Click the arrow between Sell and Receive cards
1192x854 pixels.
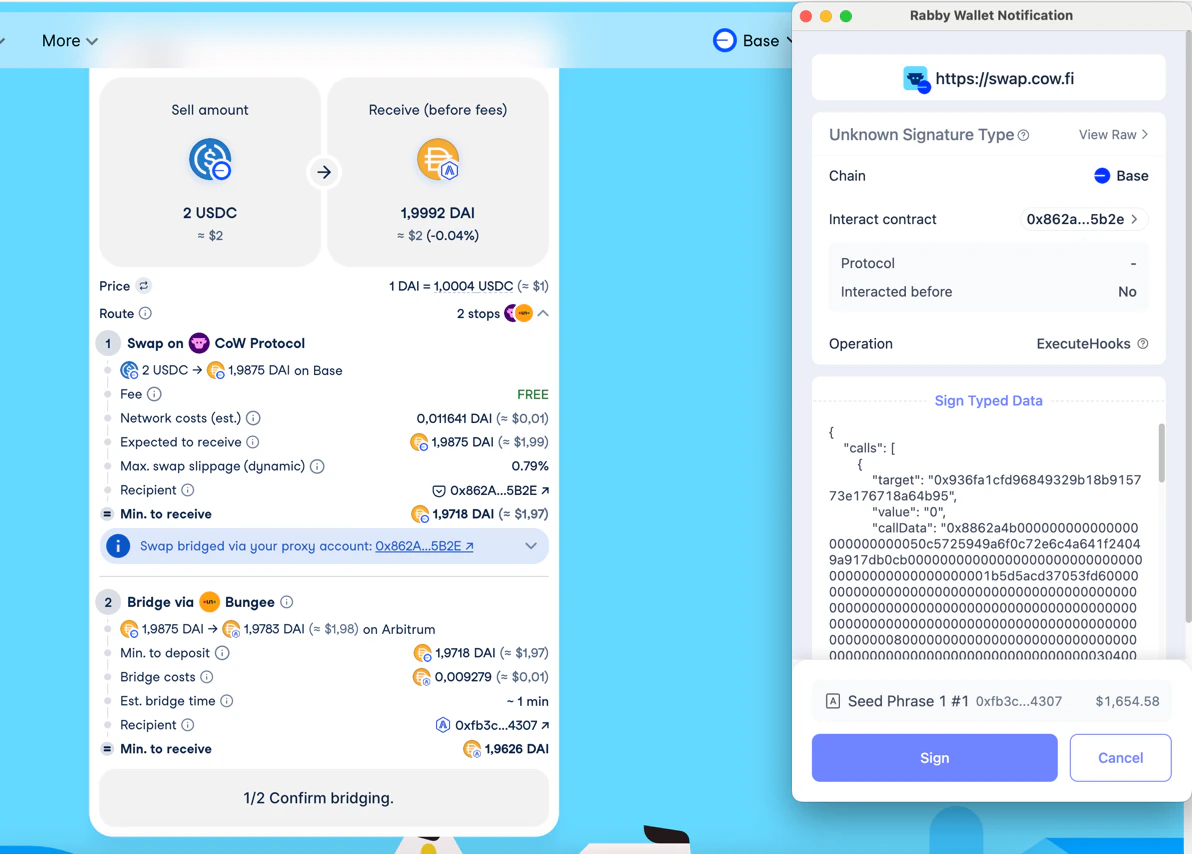click(x=324, y=173)
